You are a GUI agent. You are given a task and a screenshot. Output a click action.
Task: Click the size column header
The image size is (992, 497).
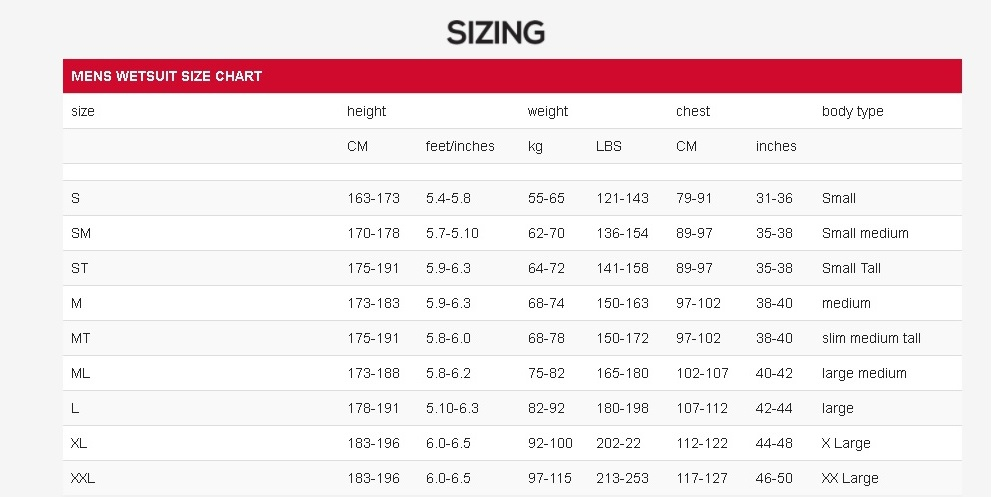pyautogui.click(x=83, y=111)
